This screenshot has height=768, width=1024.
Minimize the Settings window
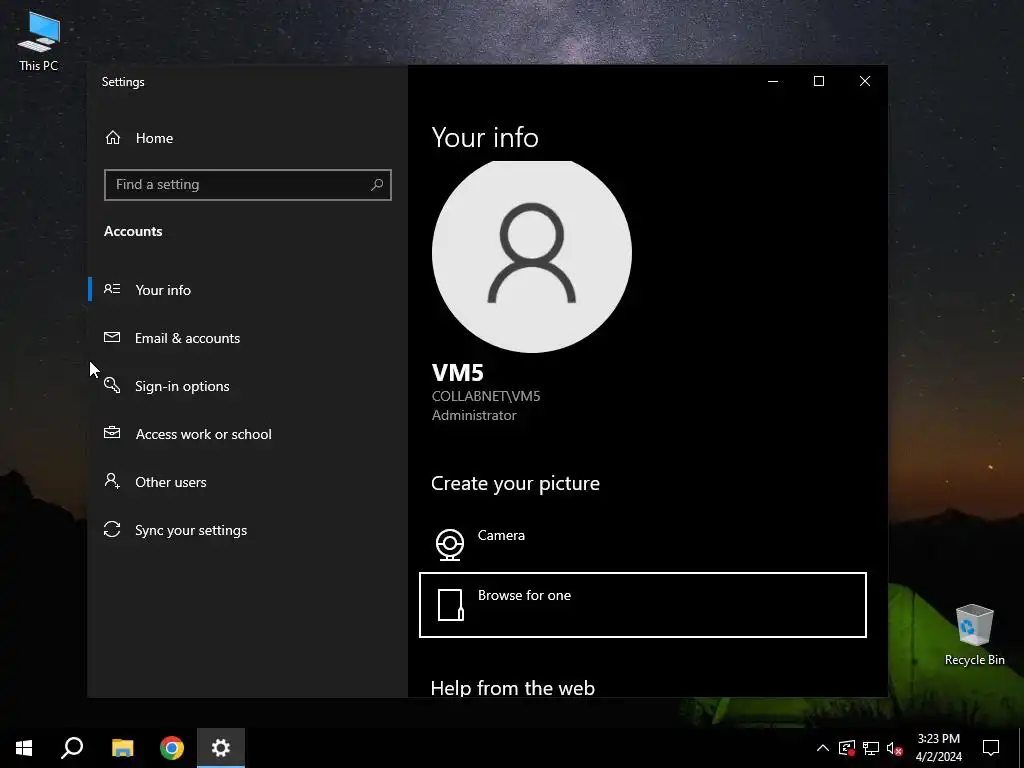coord(773,81)
